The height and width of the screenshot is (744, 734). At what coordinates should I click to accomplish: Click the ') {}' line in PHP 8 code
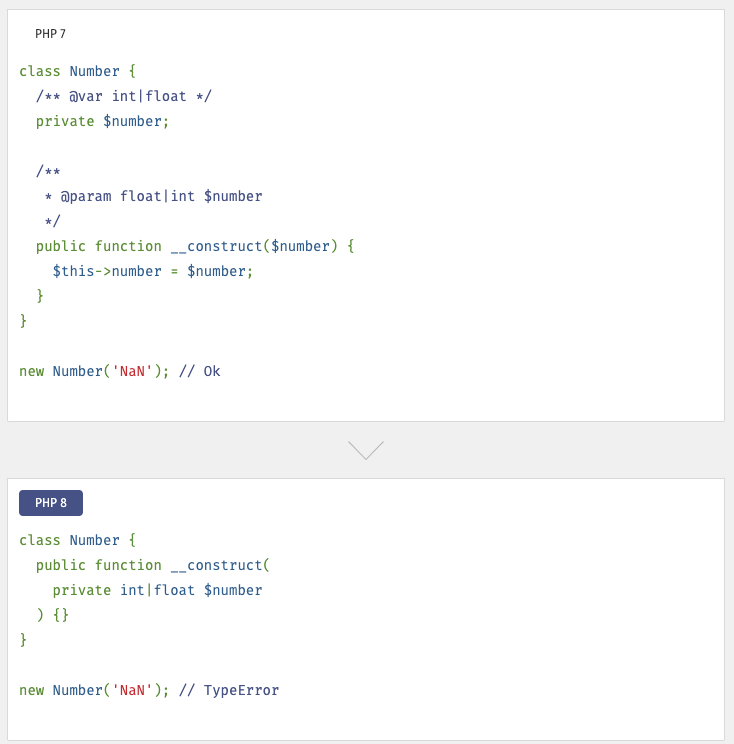pos(53,615)
